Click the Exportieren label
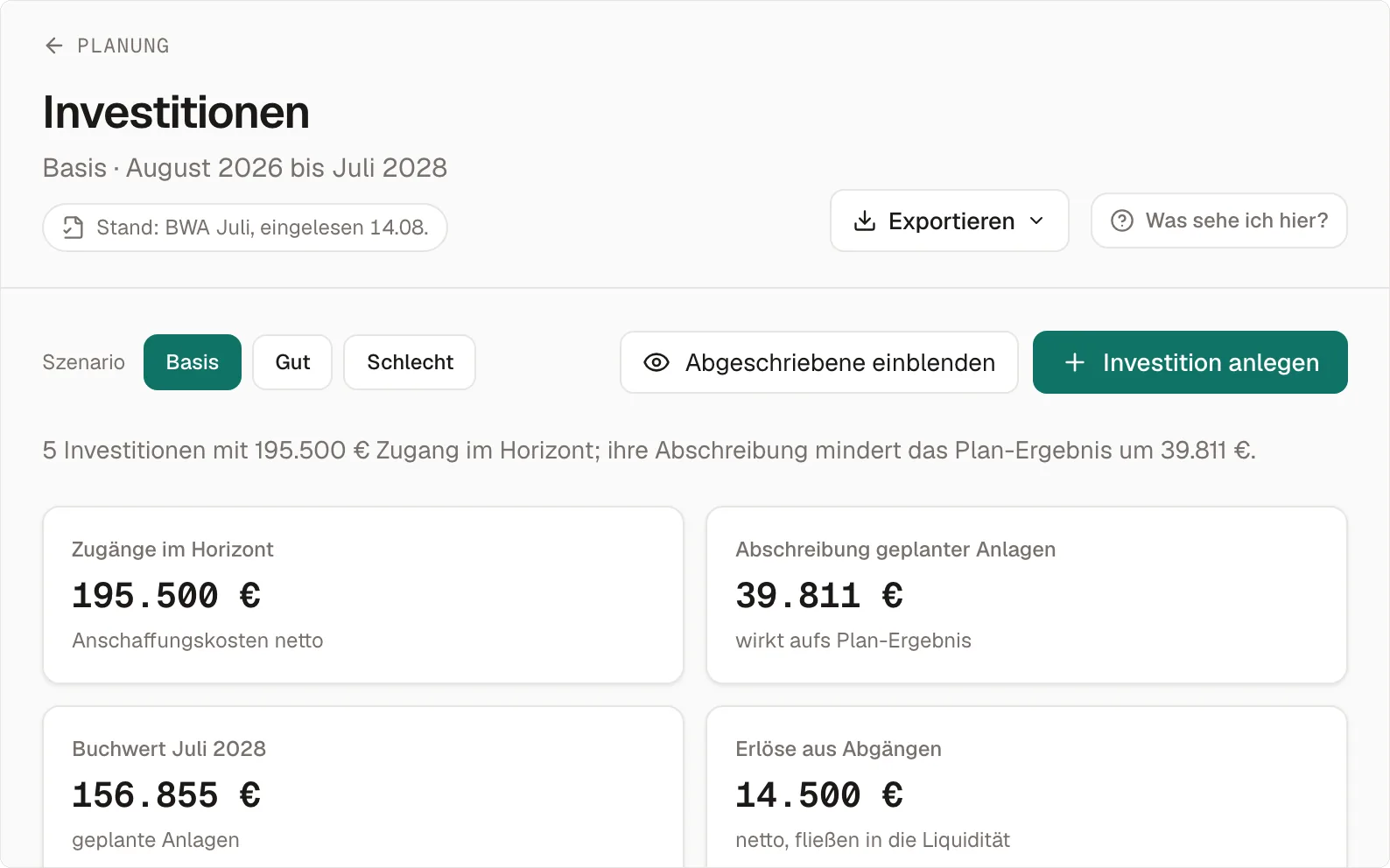This screenshot has height=868, width=1390. click(x=951, y=221)
